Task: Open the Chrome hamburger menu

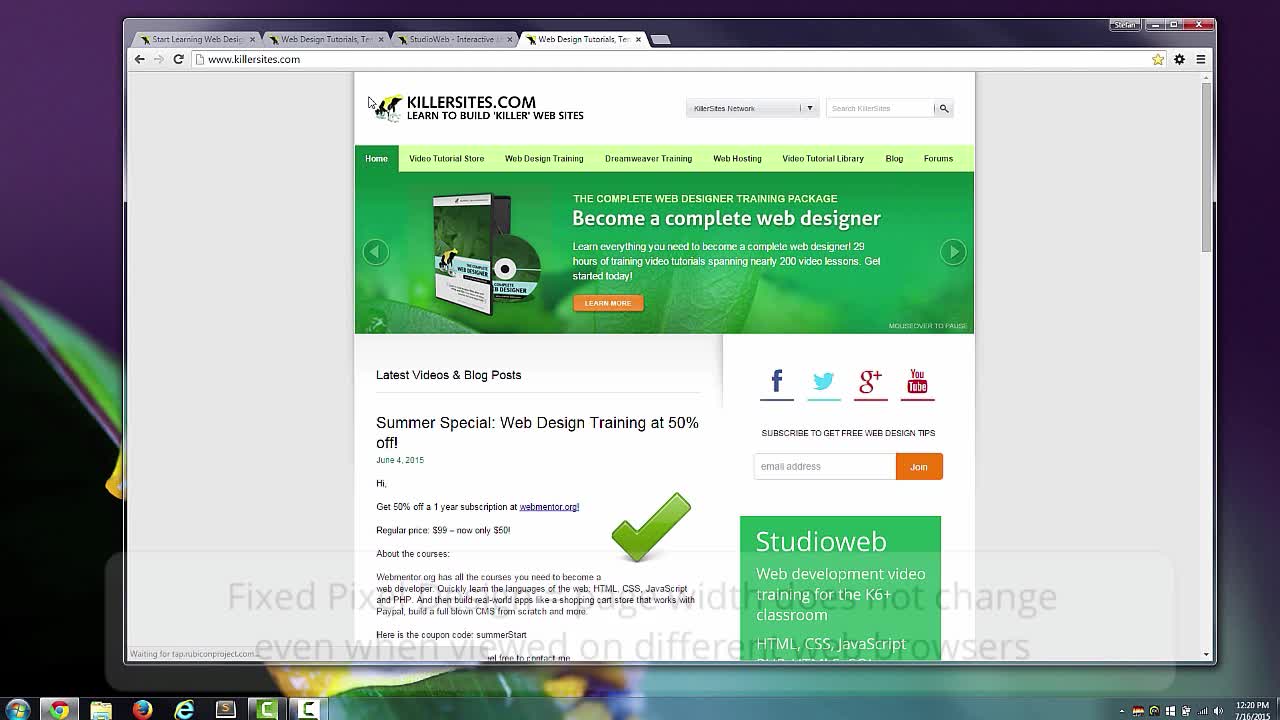Action: coord(1200,59)
